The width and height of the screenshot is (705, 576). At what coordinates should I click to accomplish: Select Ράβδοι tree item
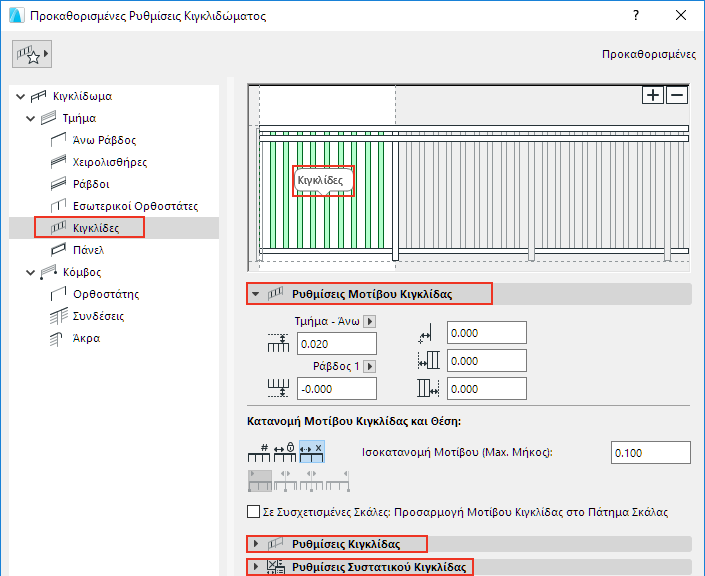tap(91, 184)
